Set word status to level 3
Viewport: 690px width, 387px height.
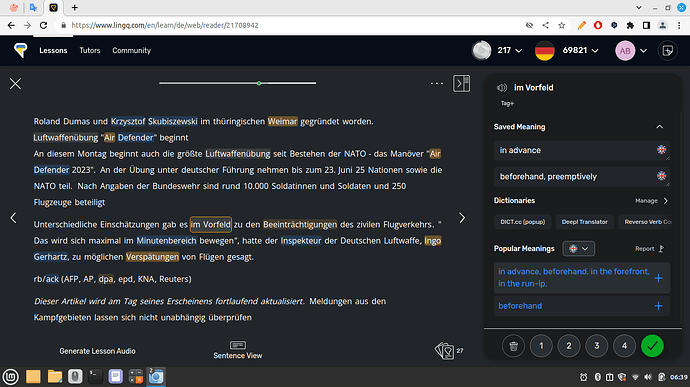point(597,346)
